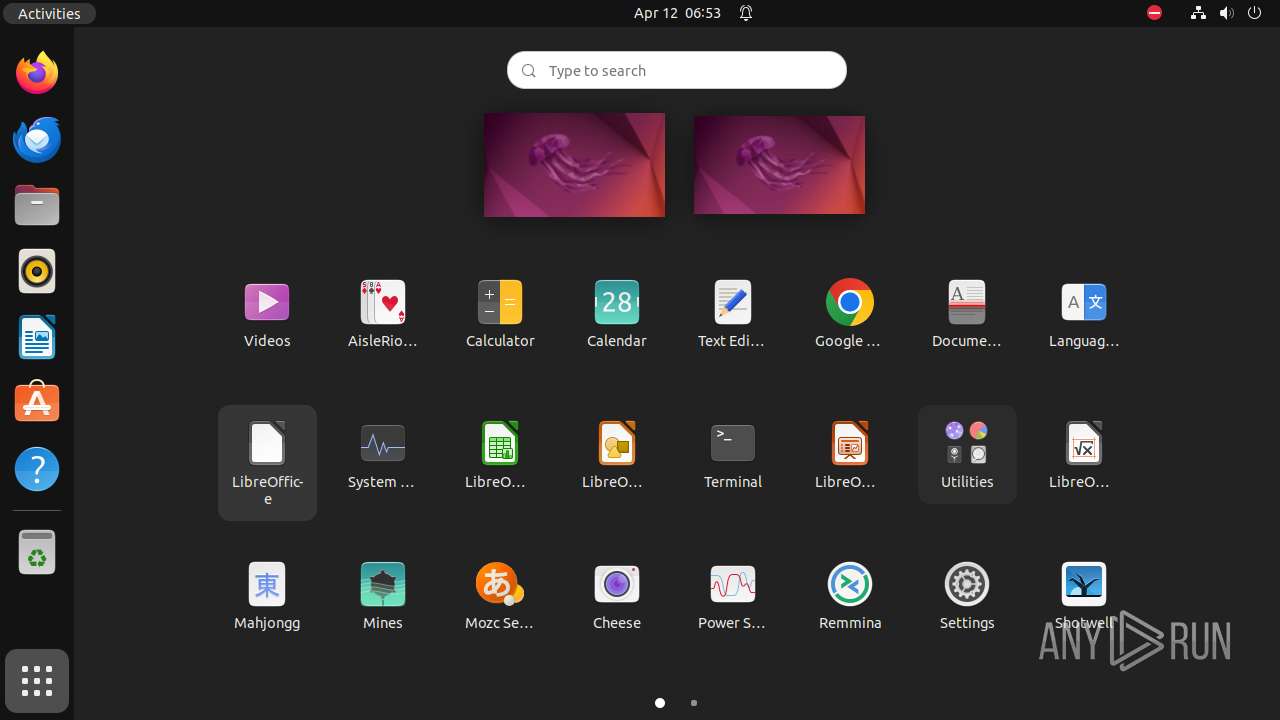
Task: Open LibreOffice Writer from the dock
Action: [37, 337]
